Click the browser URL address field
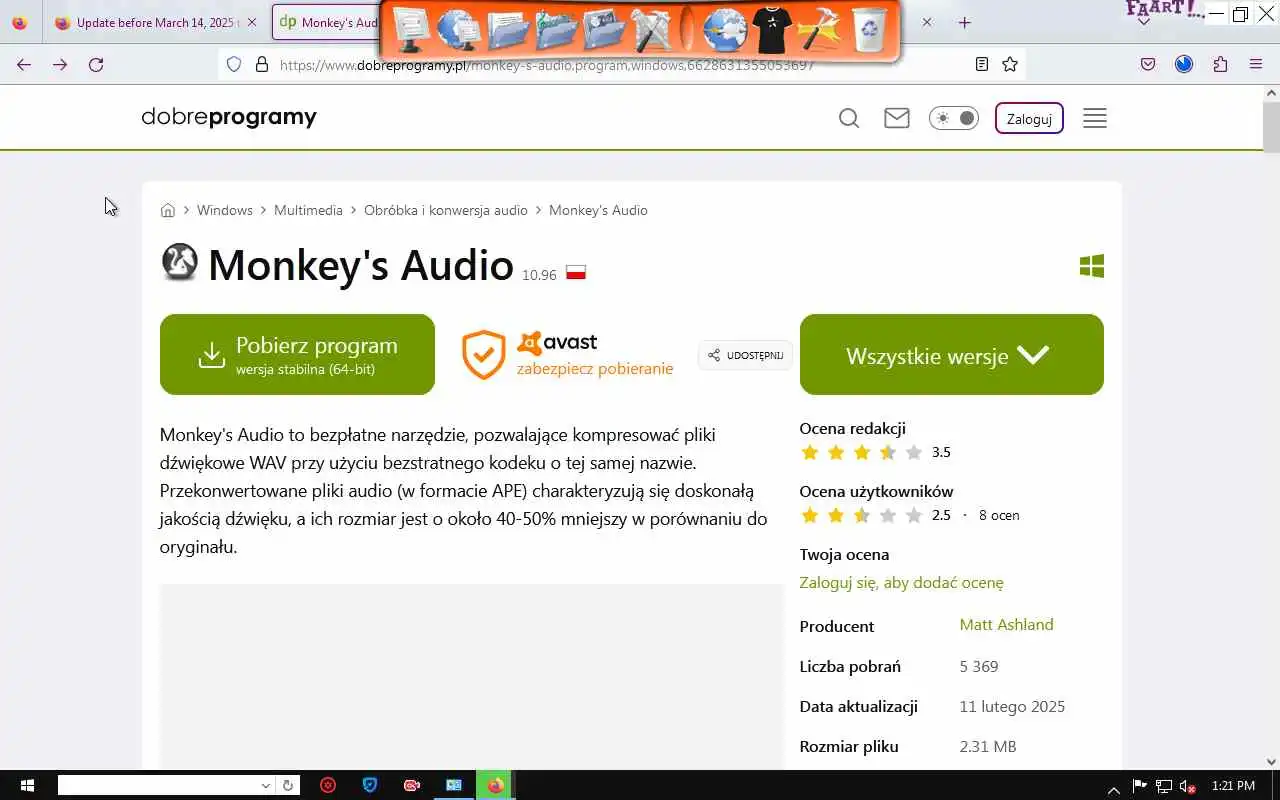 (620, 64)
